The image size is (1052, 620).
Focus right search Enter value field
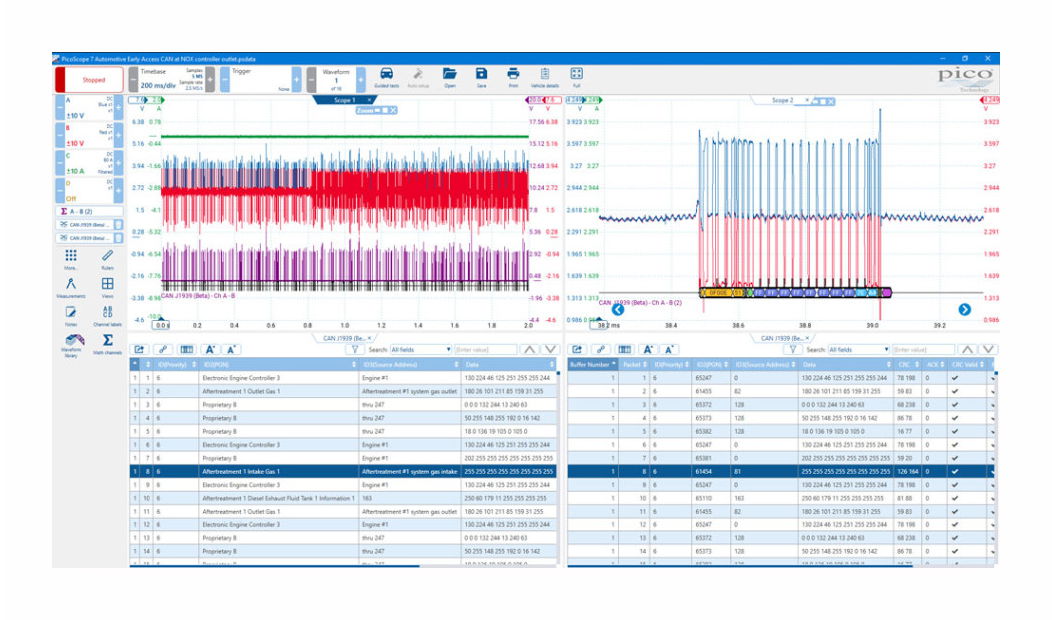923,350
